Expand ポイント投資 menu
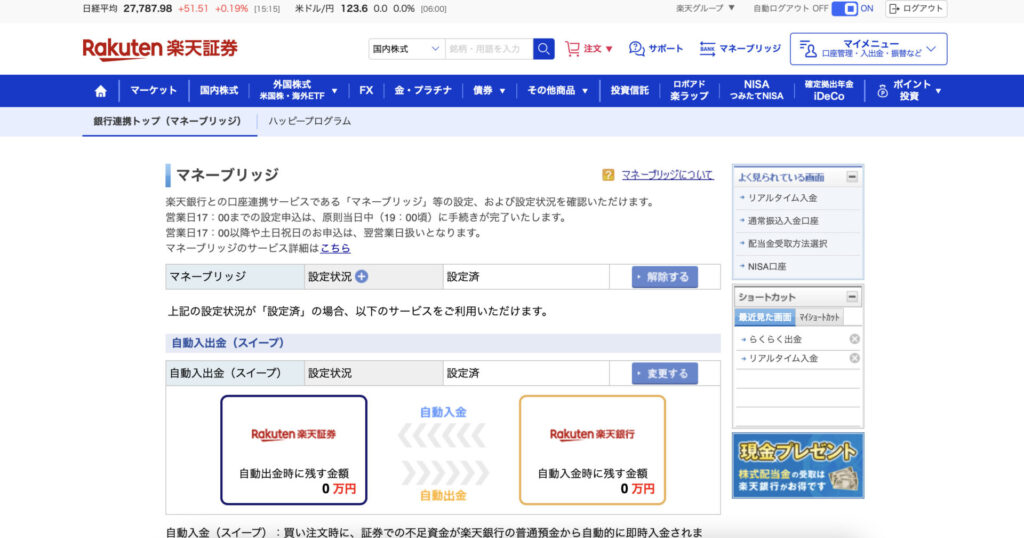 [x=908, y=91]
